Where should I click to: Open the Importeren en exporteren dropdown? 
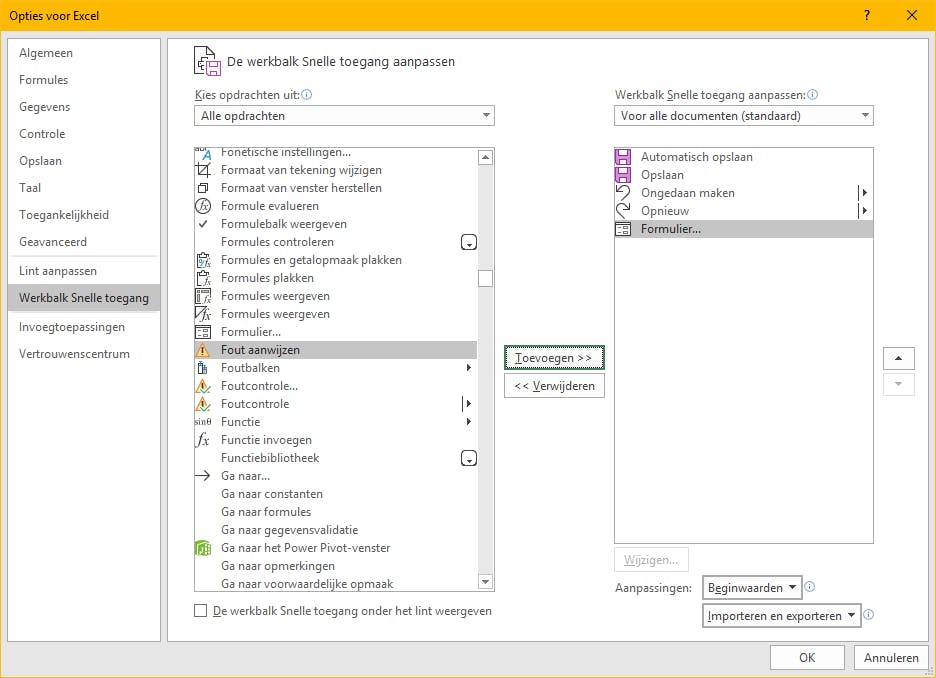coord(781,616)
